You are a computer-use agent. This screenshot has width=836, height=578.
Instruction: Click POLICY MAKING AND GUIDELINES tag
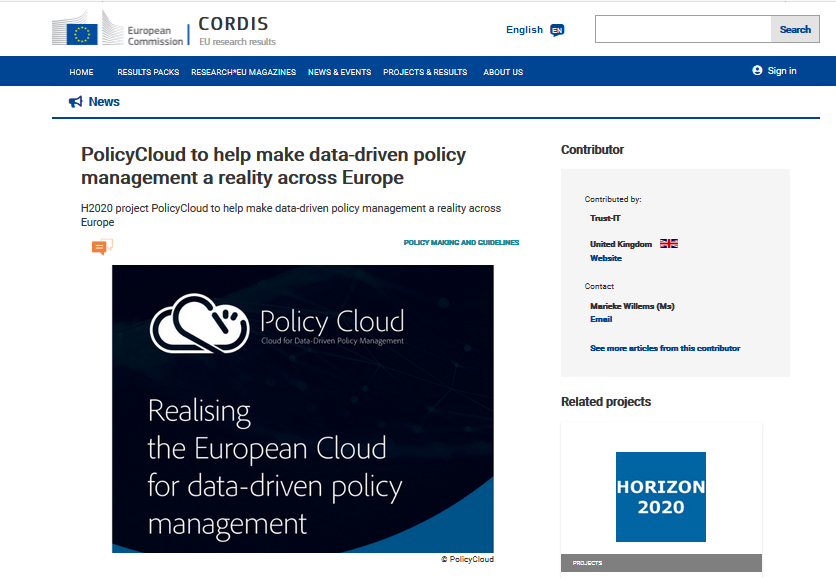point(461,243)
